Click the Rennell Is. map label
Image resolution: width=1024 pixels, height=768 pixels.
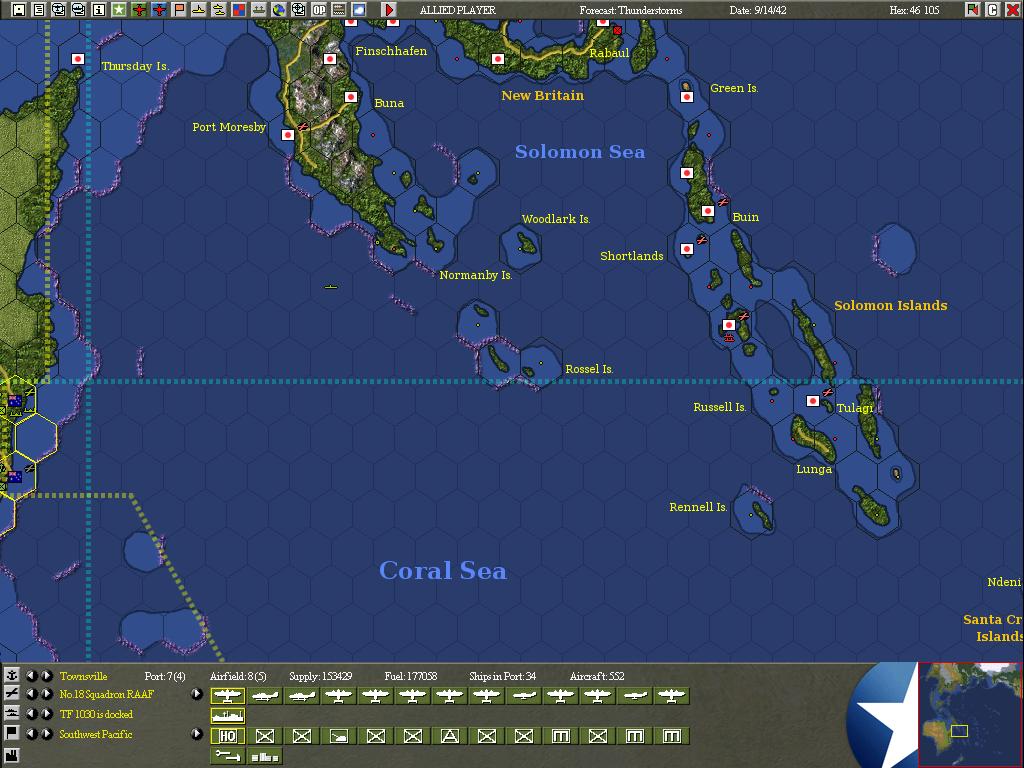point(698,507)
